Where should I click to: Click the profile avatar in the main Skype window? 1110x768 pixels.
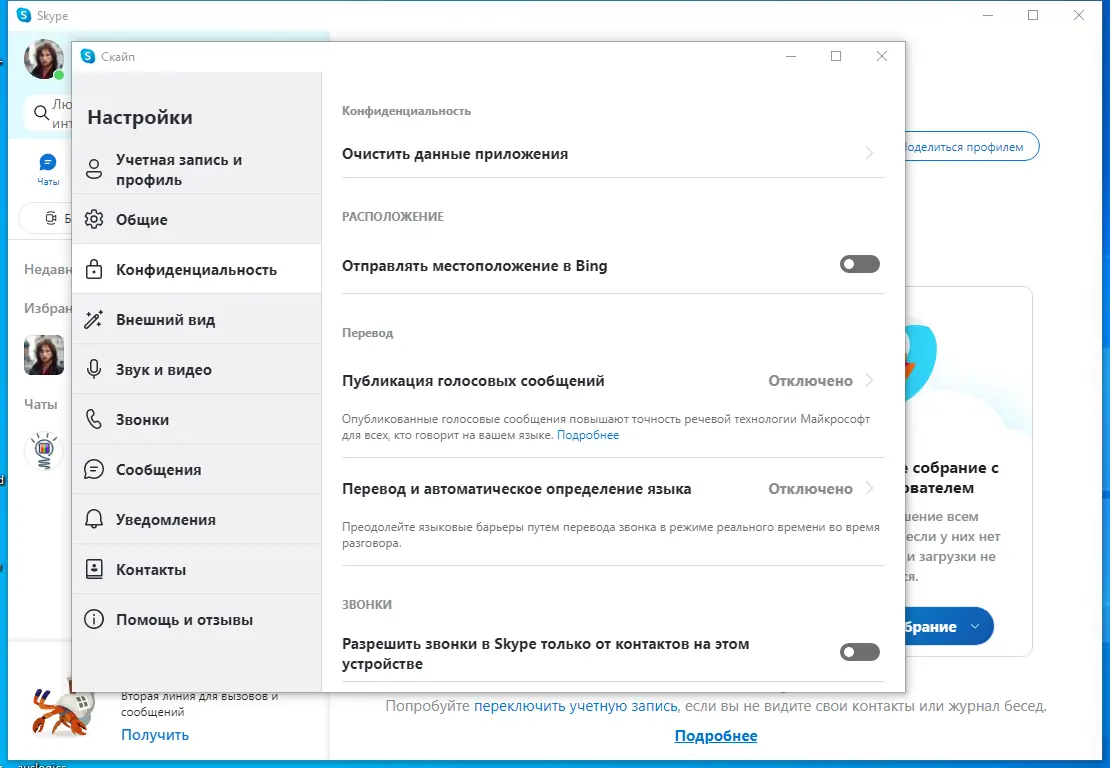44,59
